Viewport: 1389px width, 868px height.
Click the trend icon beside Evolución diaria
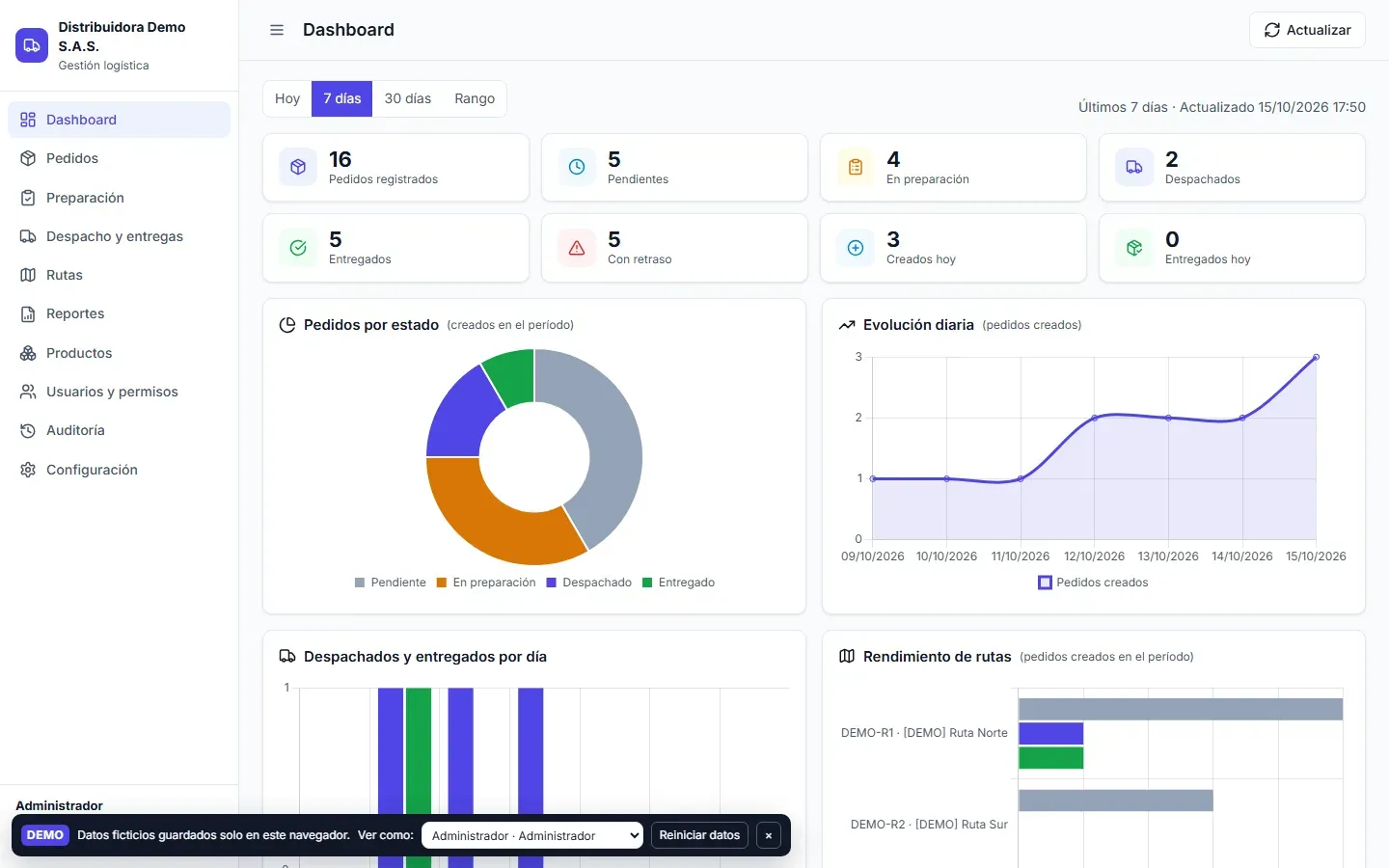pos(847,325)
